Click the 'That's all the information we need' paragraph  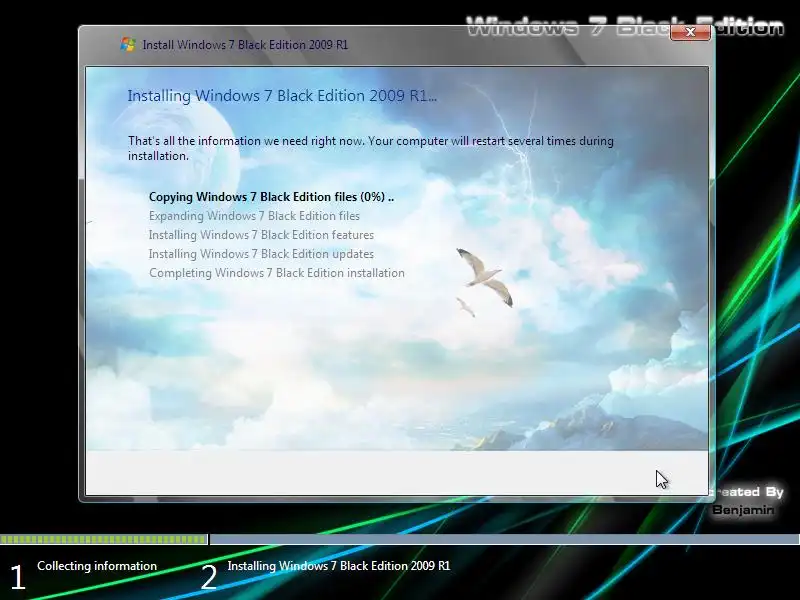click(370, 148)
